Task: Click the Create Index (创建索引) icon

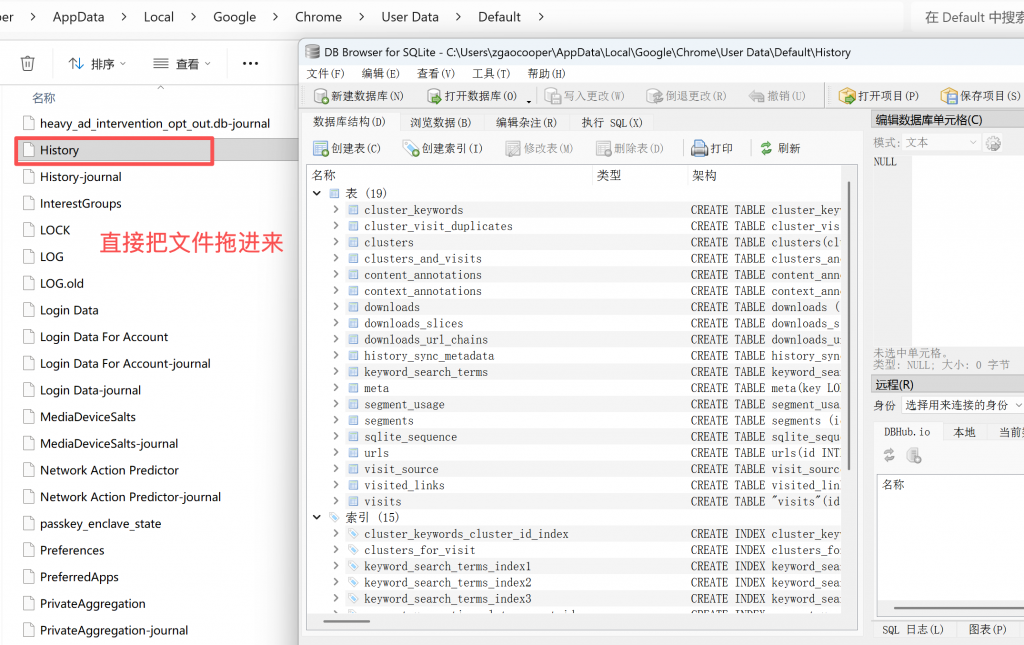Action: [411, 148]
